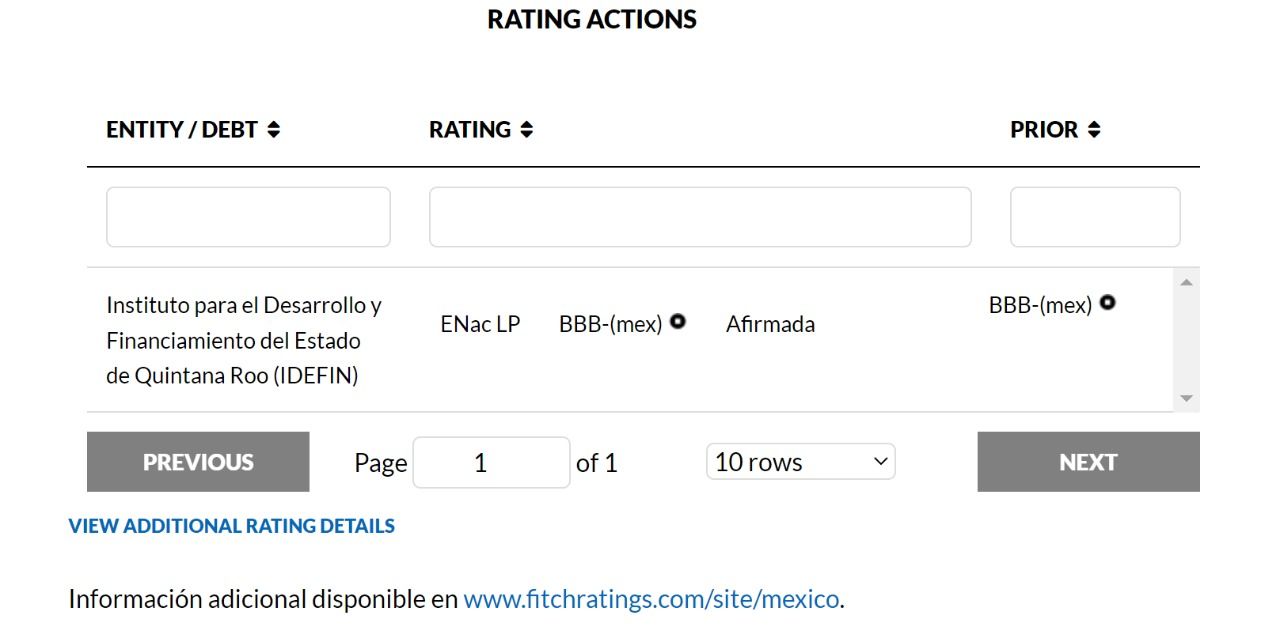This screenshot has height=638, width=1280.
Task: Open View Additional Rating Details link
Action: click(x=232, y=526)
